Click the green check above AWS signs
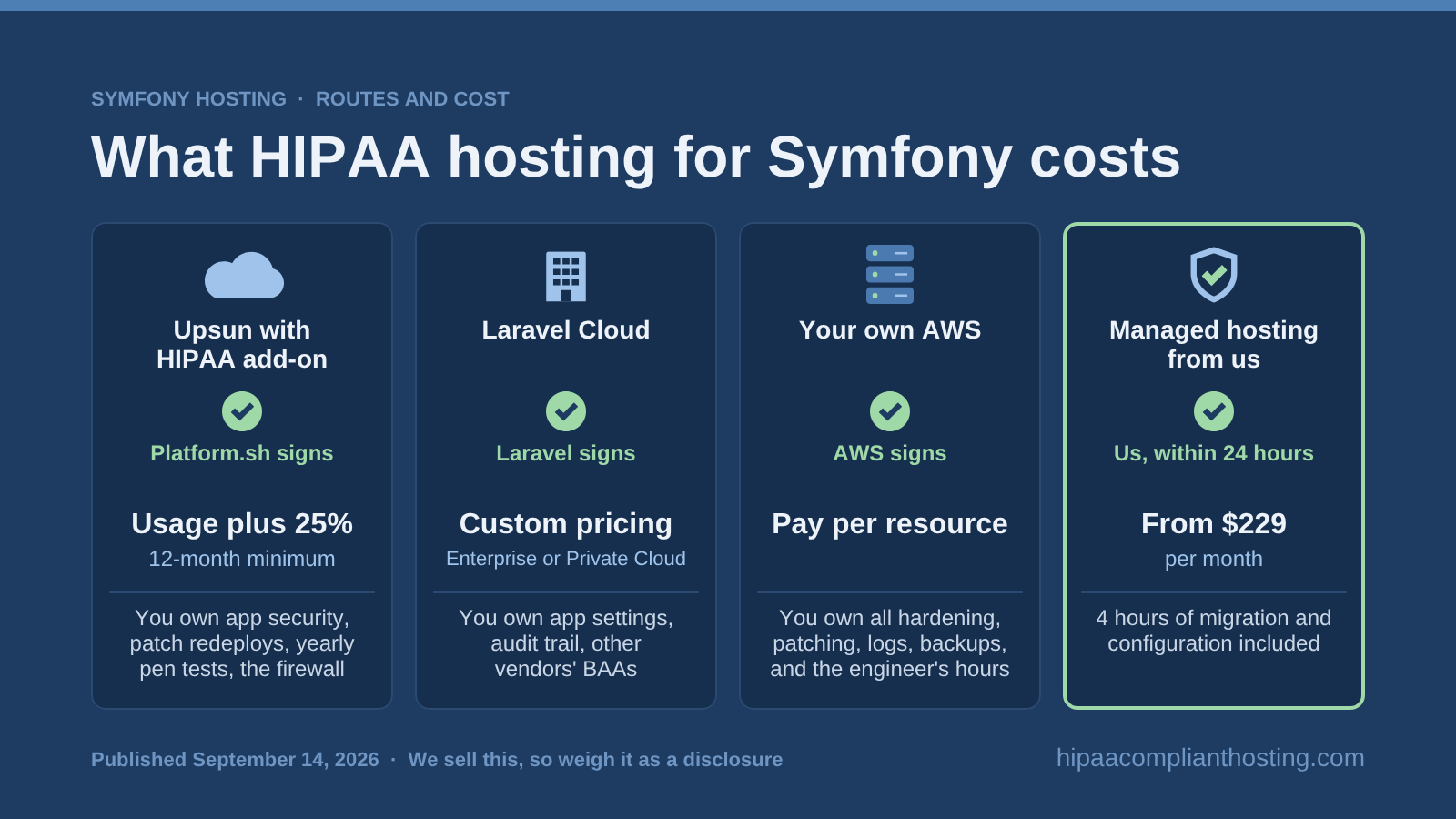 point(890,411)
